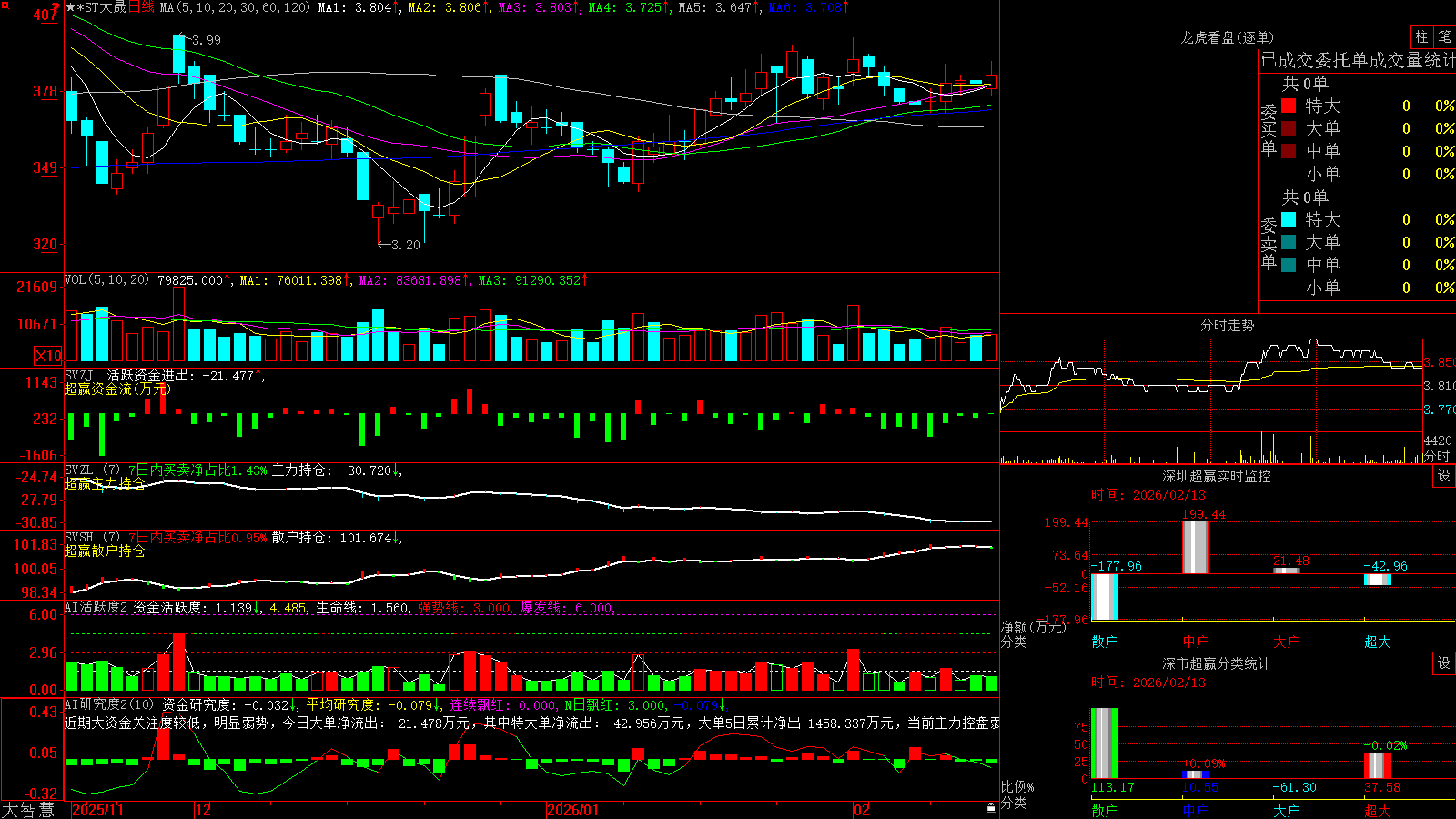Screen dimensions: 1456x819
Task: Click the SVZL (7) indicator name
Action: point(92,470)
